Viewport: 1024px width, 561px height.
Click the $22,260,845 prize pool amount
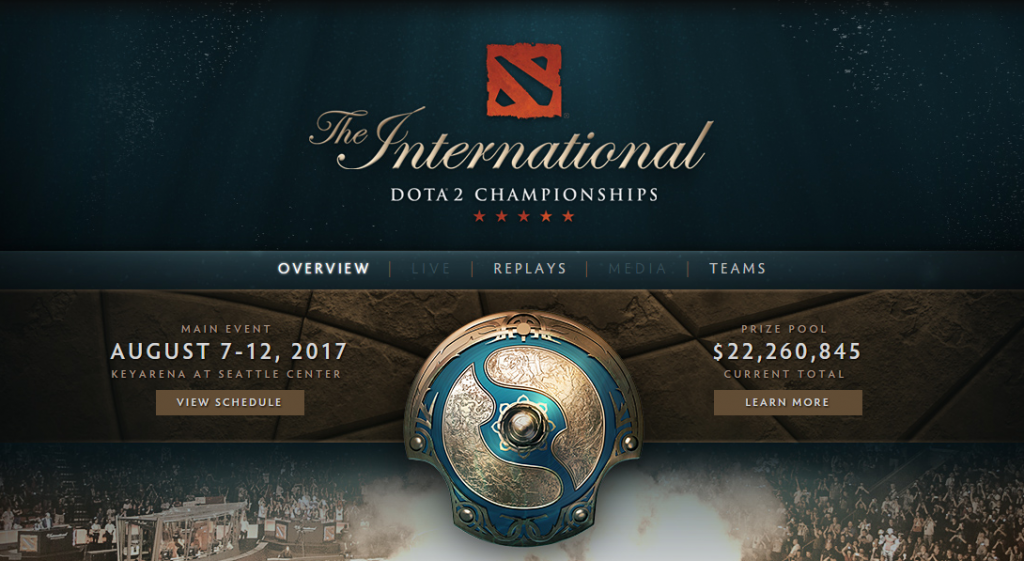(787, 352)
